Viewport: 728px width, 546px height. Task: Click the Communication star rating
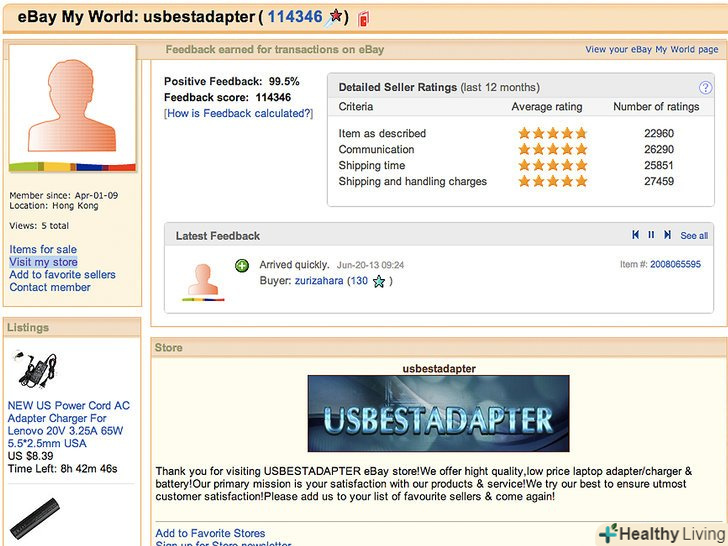click(x=552, y=150)
